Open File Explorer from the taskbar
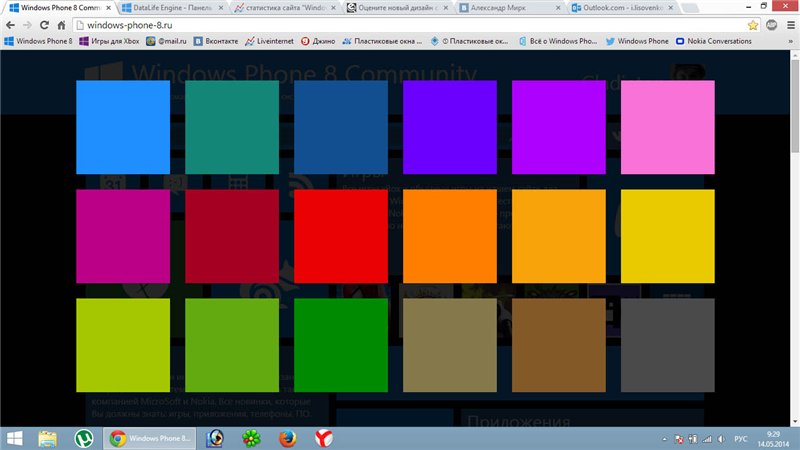800x450 pixels. [47, 438]
